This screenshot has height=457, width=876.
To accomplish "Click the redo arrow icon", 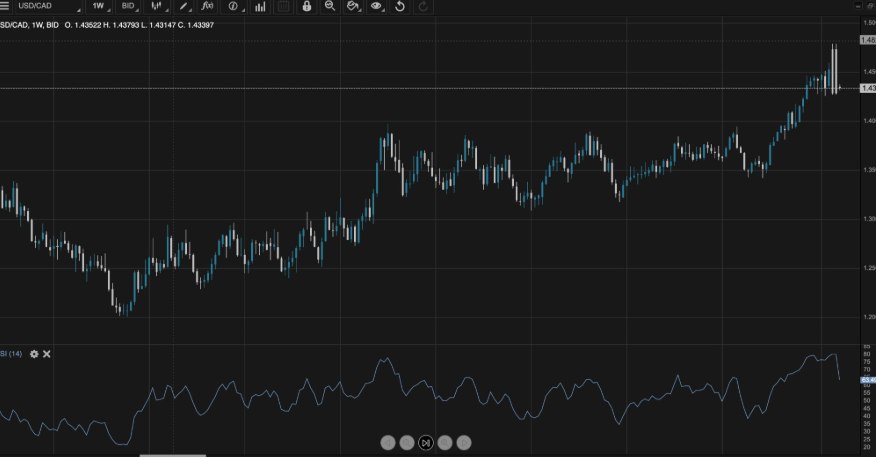I will 423,6.
